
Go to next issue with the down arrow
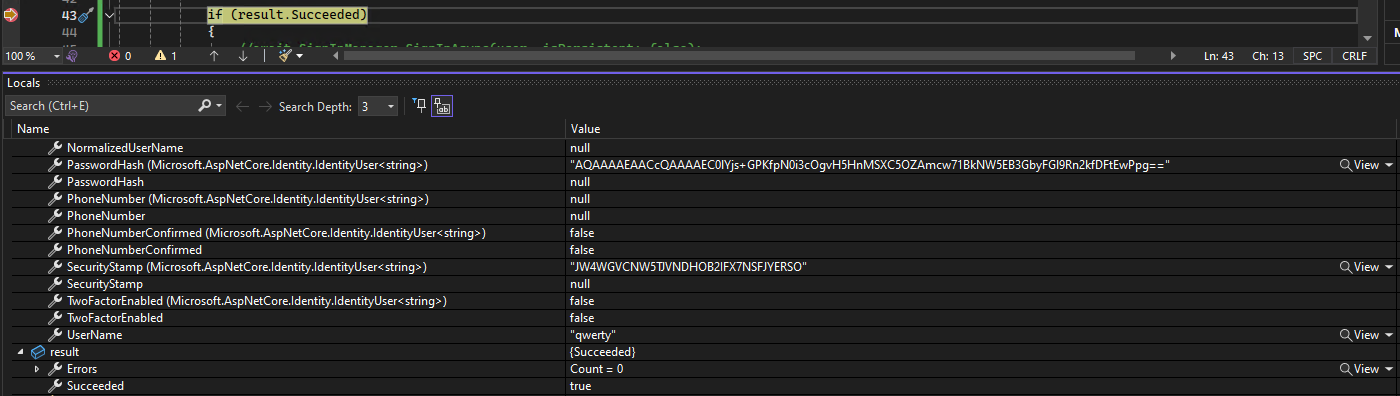[242, 56]
